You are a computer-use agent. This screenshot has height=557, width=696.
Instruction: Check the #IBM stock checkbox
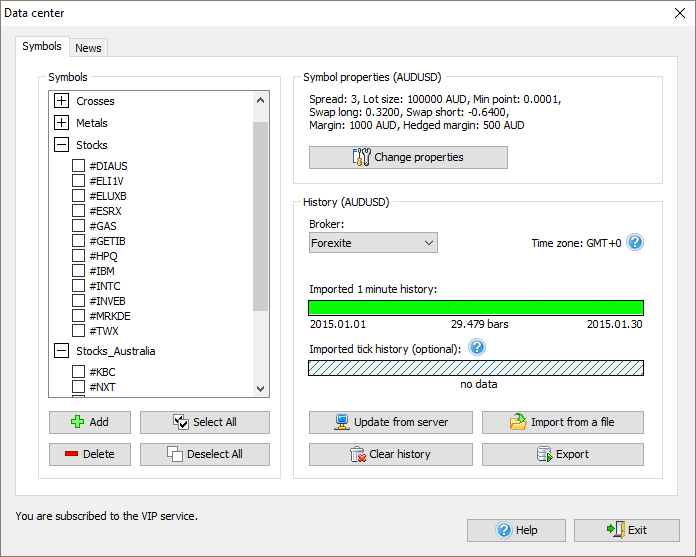[x=78, y=271]
